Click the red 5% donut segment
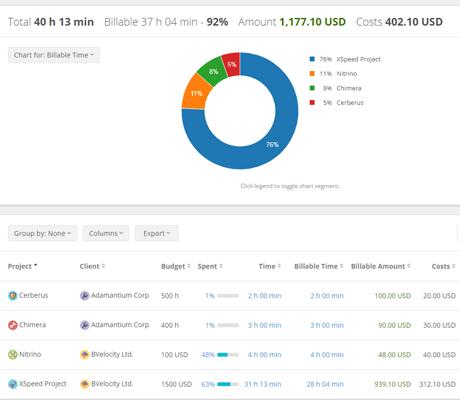 pos(232,64)
